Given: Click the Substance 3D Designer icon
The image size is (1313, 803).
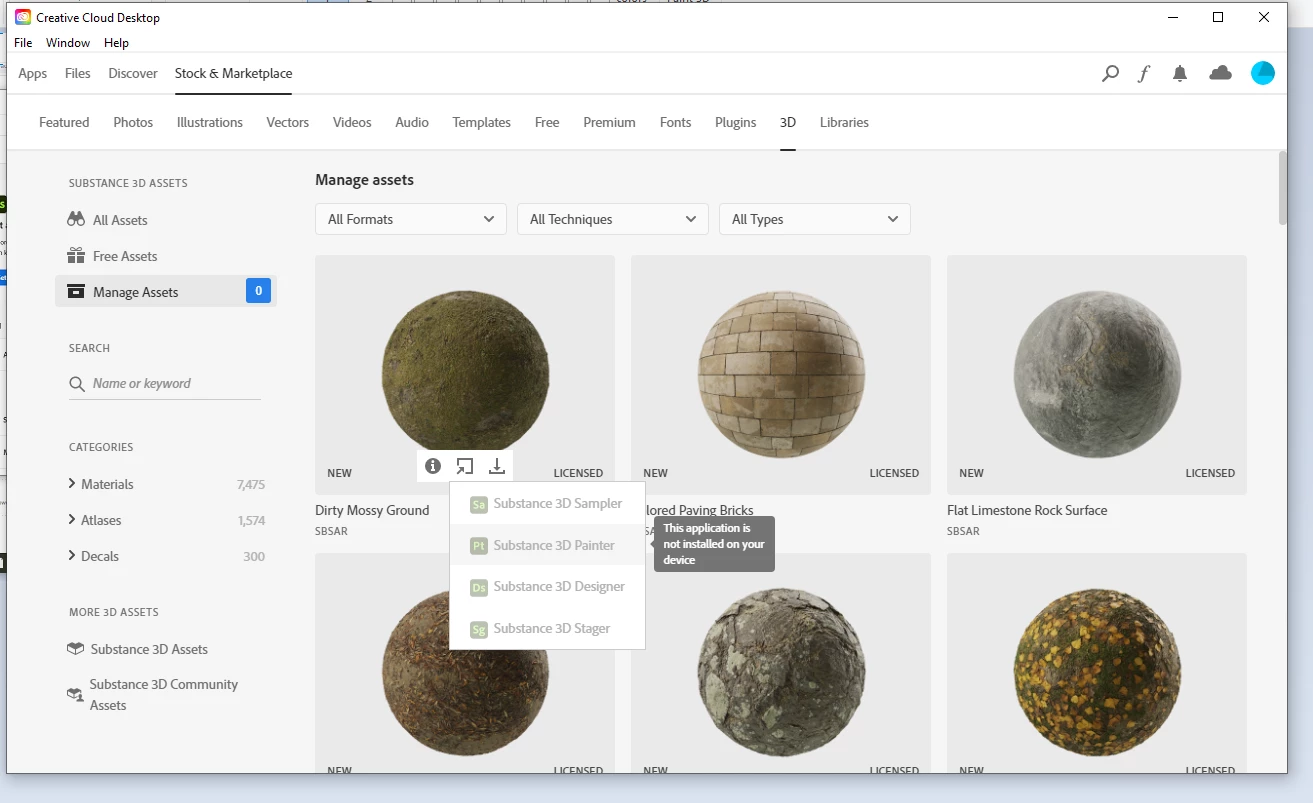Looking at the screenshot, I should (479, 587).
